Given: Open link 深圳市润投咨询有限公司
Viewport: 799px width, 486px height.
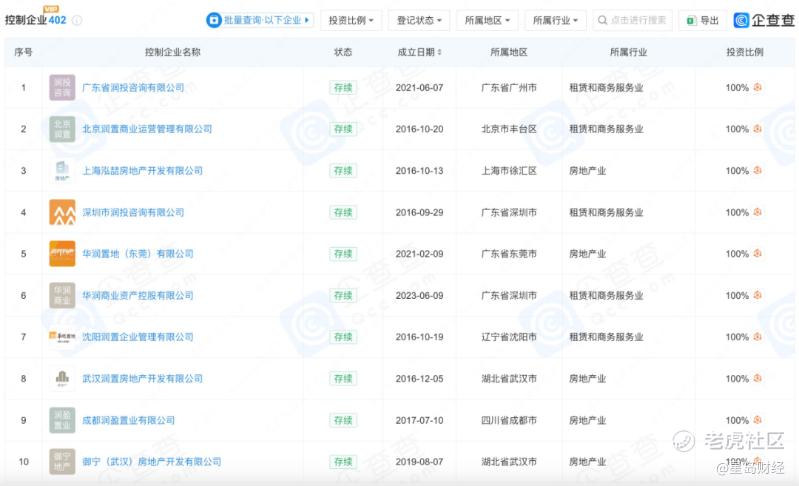Looking at the screenshot, I should pyautogui.click(x=133, y=212).
